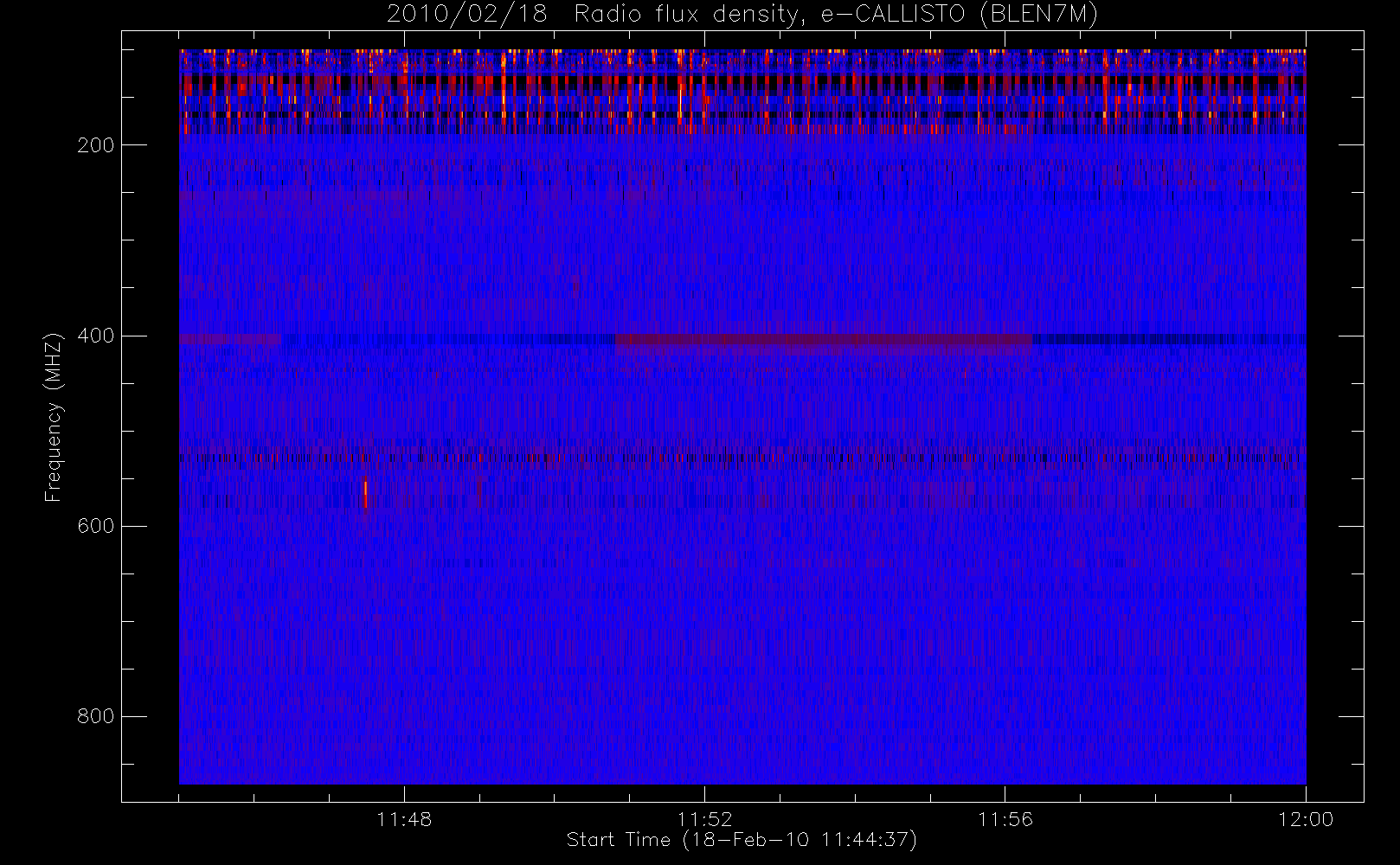Click the 11:56 time tick label
This screenshot has width=1400, height=865.
pyautogui.click(x=1005, y=819)
